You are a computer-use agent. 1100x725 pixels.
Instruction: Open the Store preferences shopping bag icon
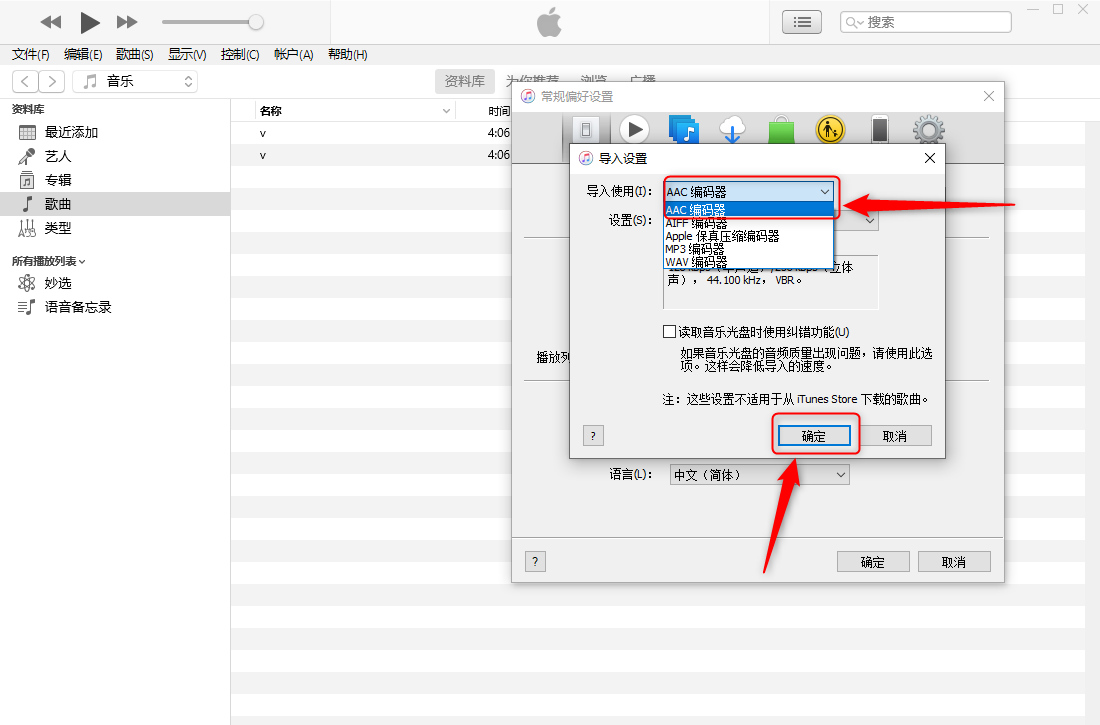(x=781, y=130)
